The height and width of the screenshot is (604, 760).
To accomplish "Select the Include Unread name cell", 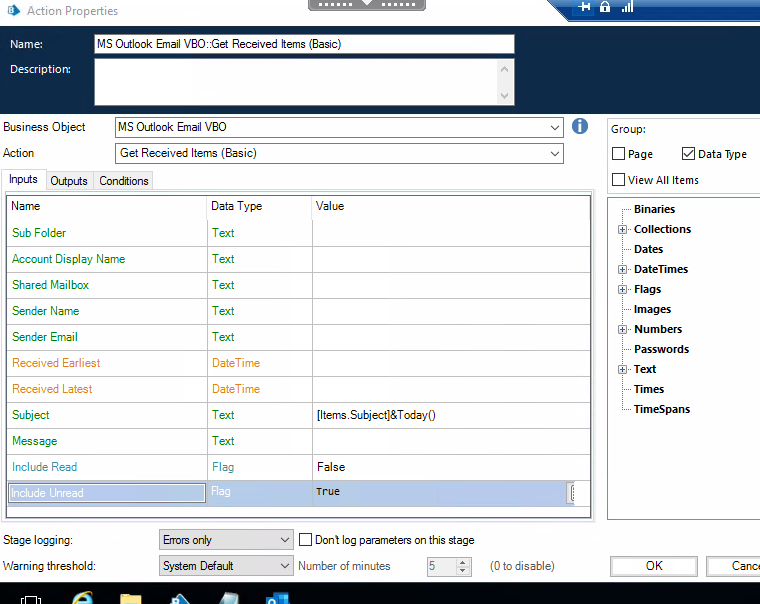I will pos(107,493).
